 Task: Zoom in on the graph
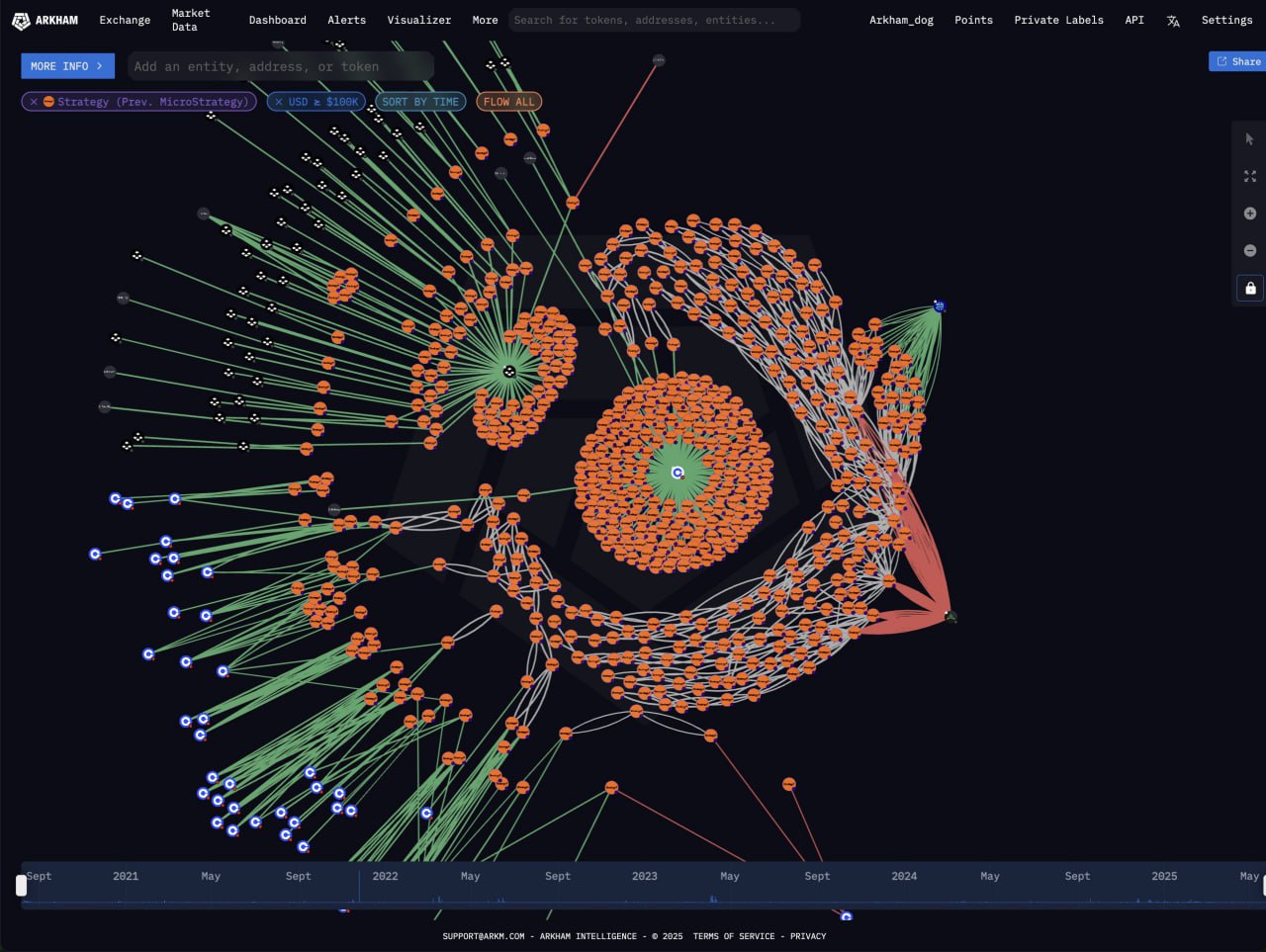1250,214
